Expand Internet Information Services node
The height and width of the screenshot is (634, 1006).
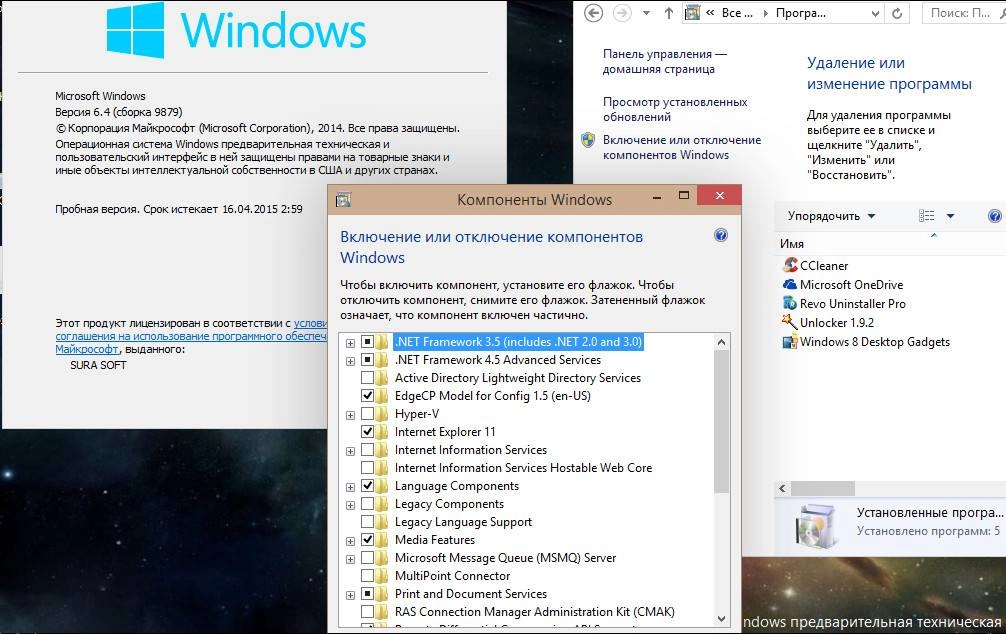350,451
